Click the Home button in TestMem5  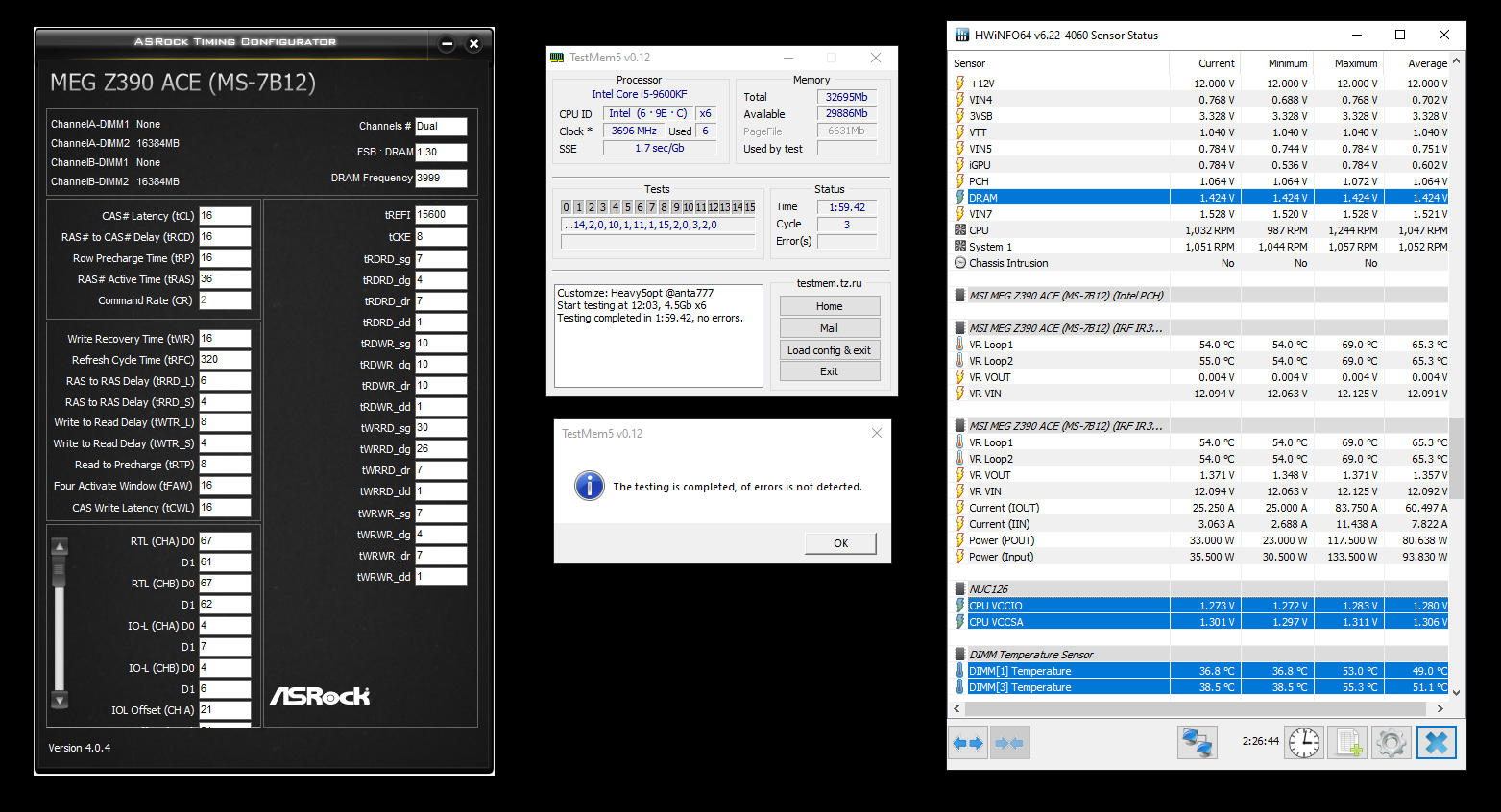(830, 306)
